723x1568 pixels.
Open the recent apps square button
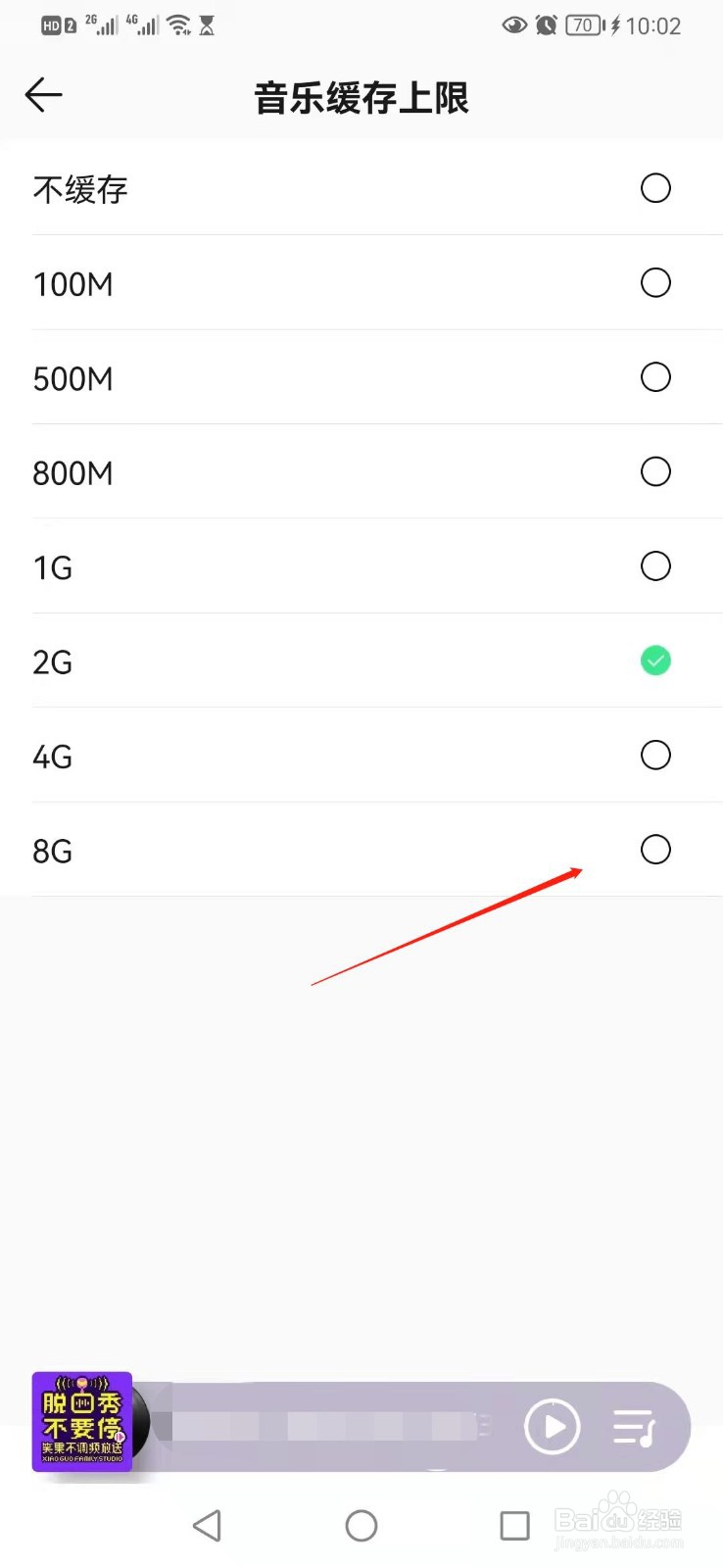click(514, 1525)
